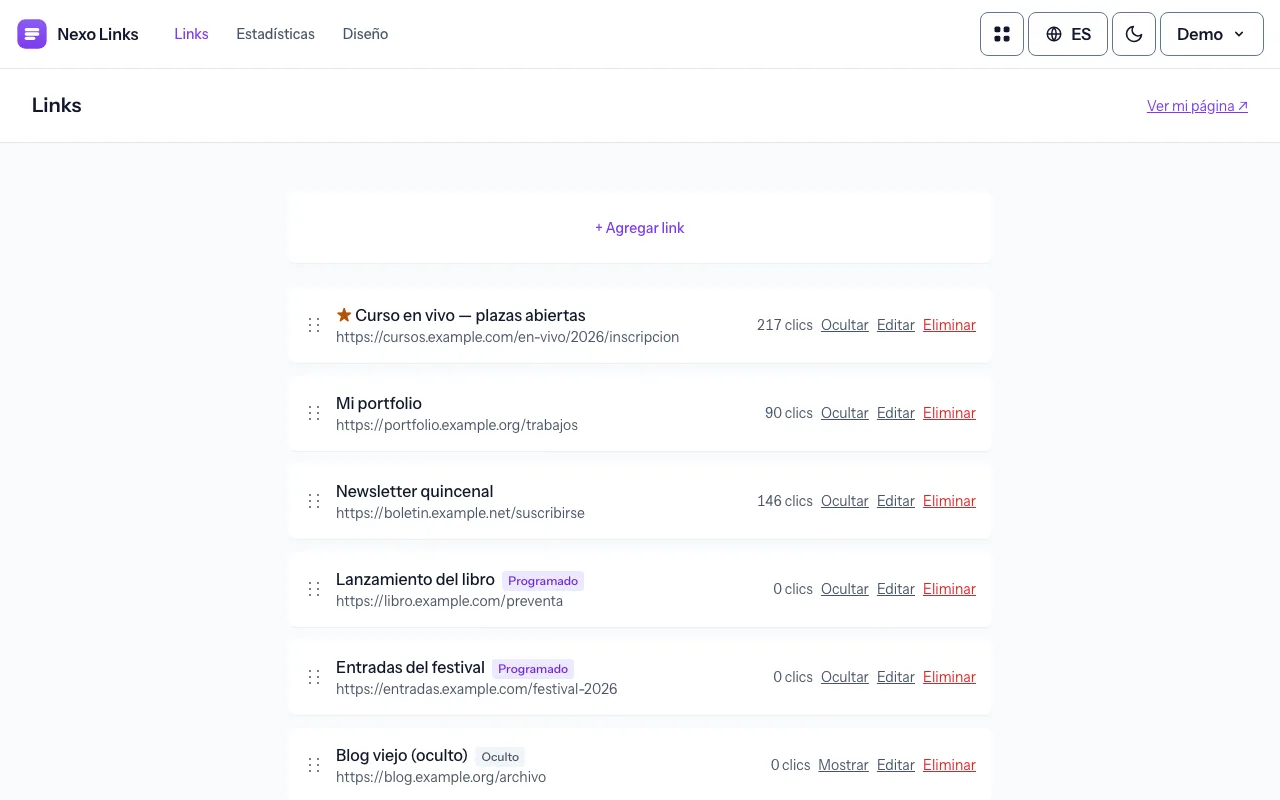Viewport: 1280px width, 800px height.
Task: Delete the Blog viejo (oculto) link
Action: click(x=949, y=765)
